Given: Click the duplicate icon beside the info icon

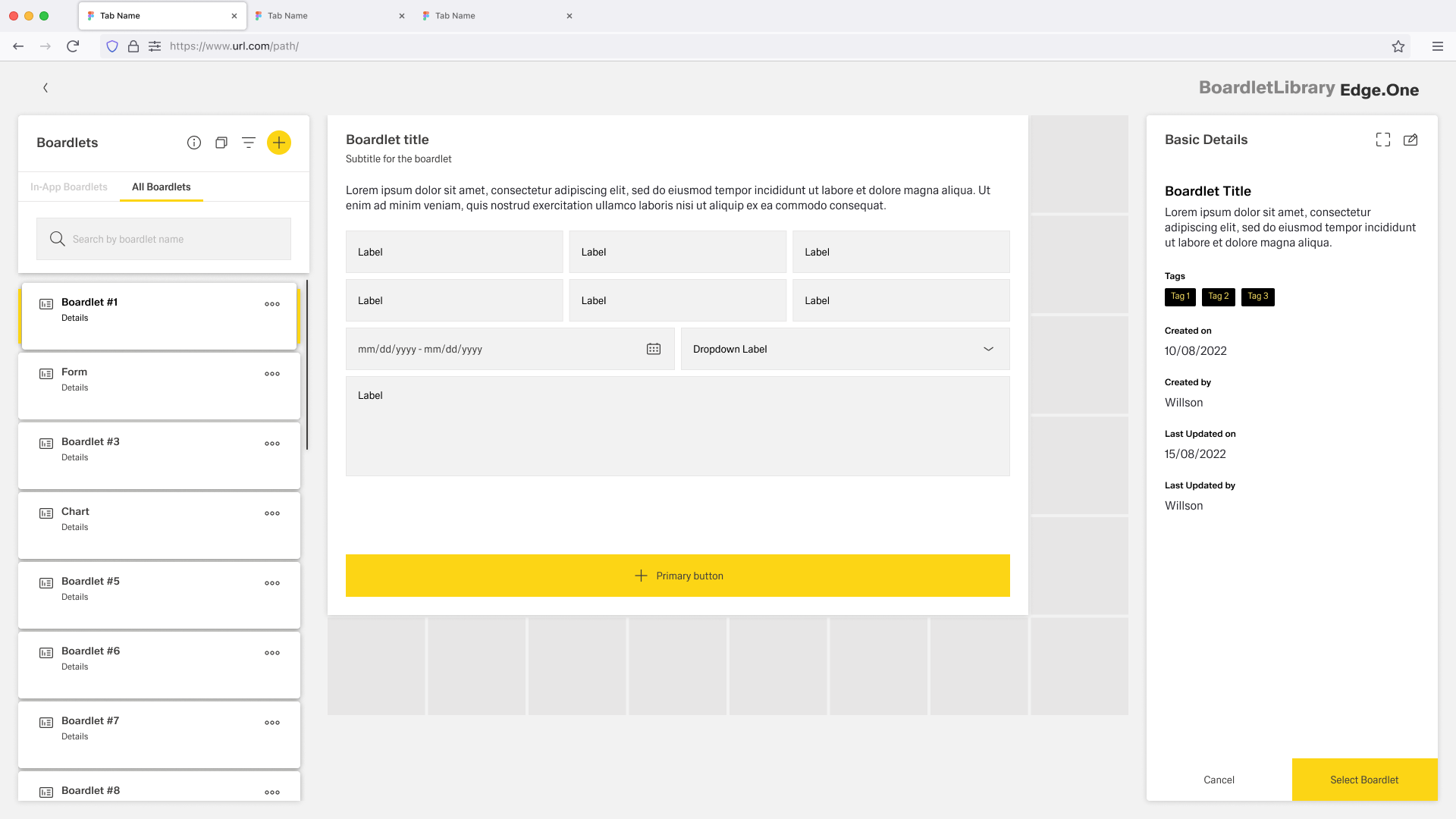Looking at the screenshot, I should 221,142.
